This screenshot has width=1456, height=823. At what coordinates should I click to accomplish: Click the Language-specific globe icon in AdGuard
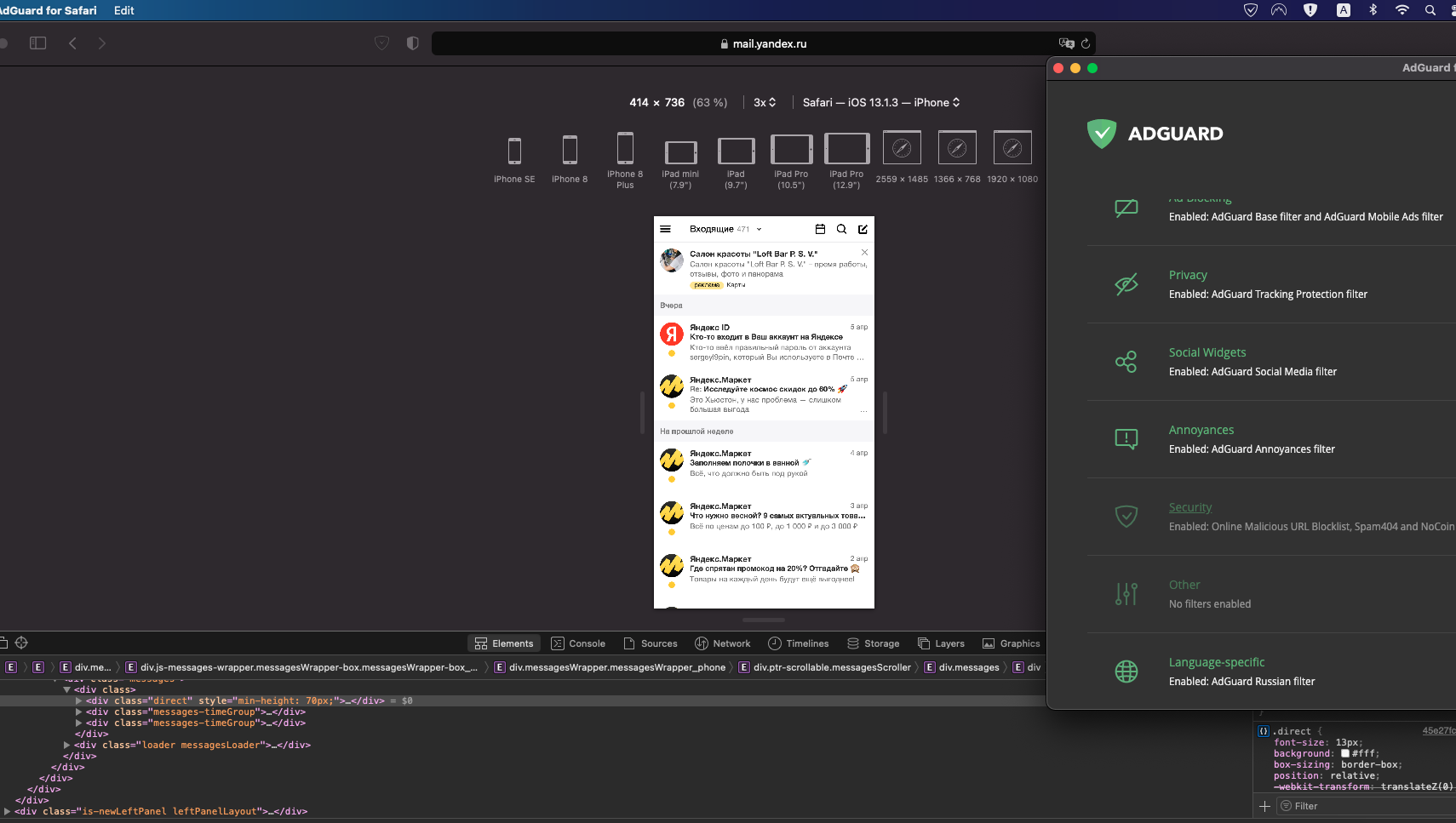click(1126, 672)
